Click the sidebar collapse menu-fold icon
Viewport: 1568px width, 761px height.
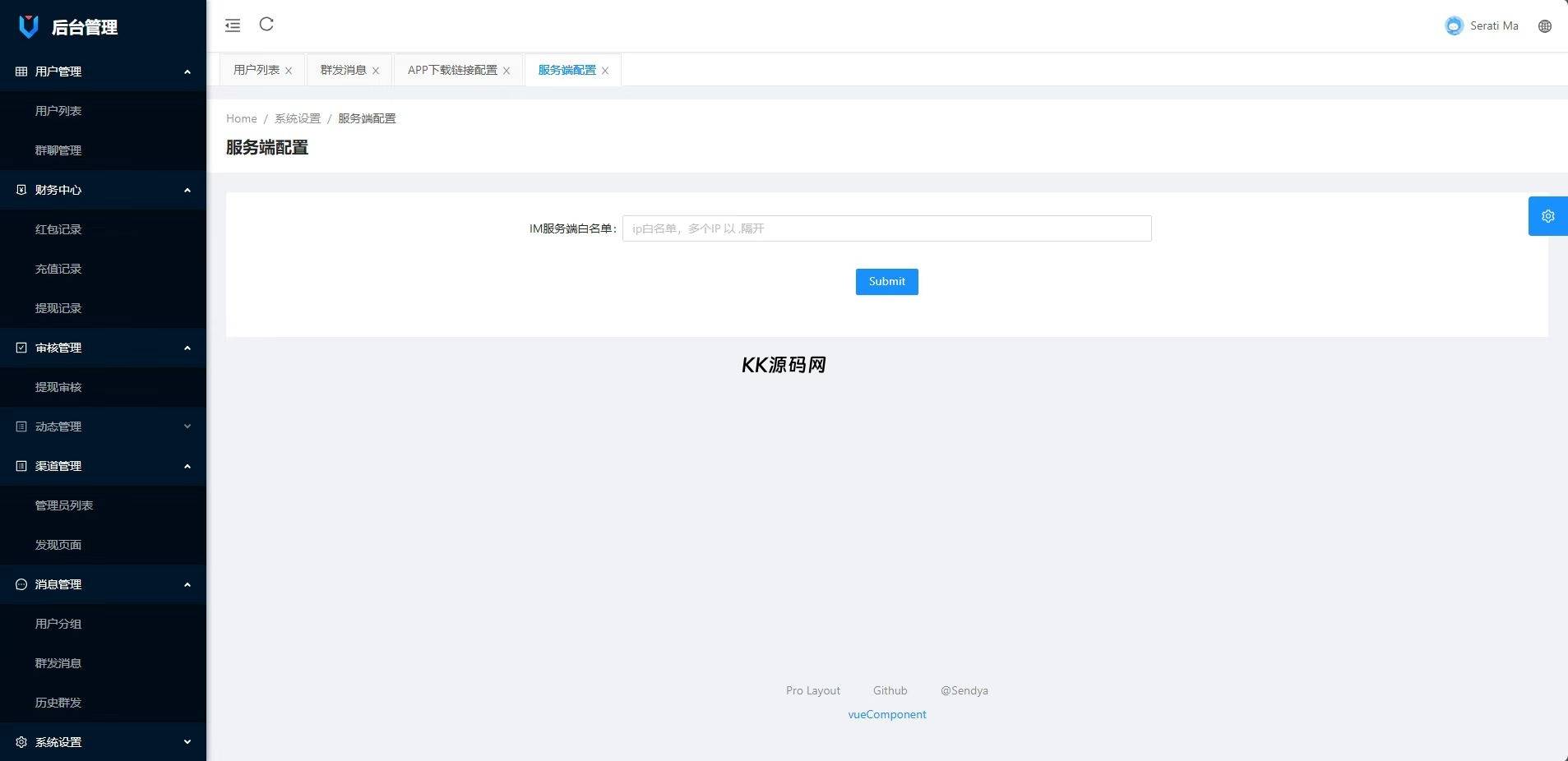tap(233, 25)
